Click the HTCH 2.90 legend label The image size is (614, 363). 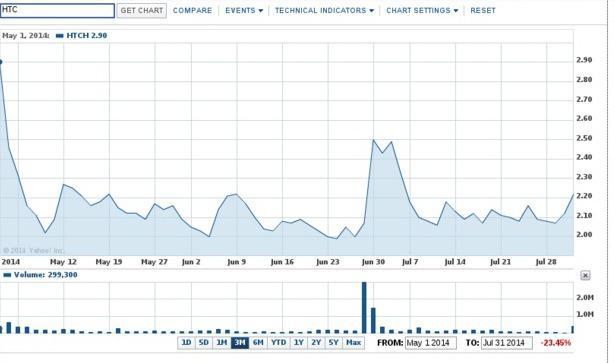click(x=81, y=36)
